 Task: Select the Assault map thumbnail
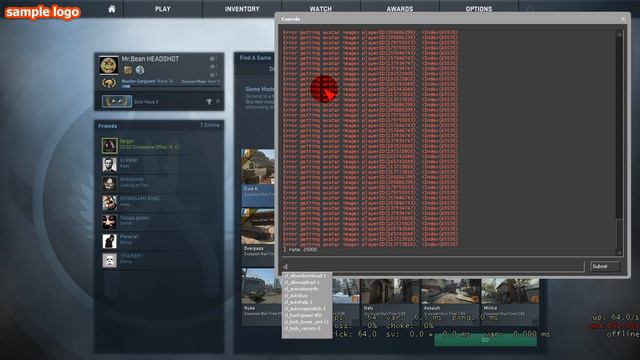tap(450, 291)
